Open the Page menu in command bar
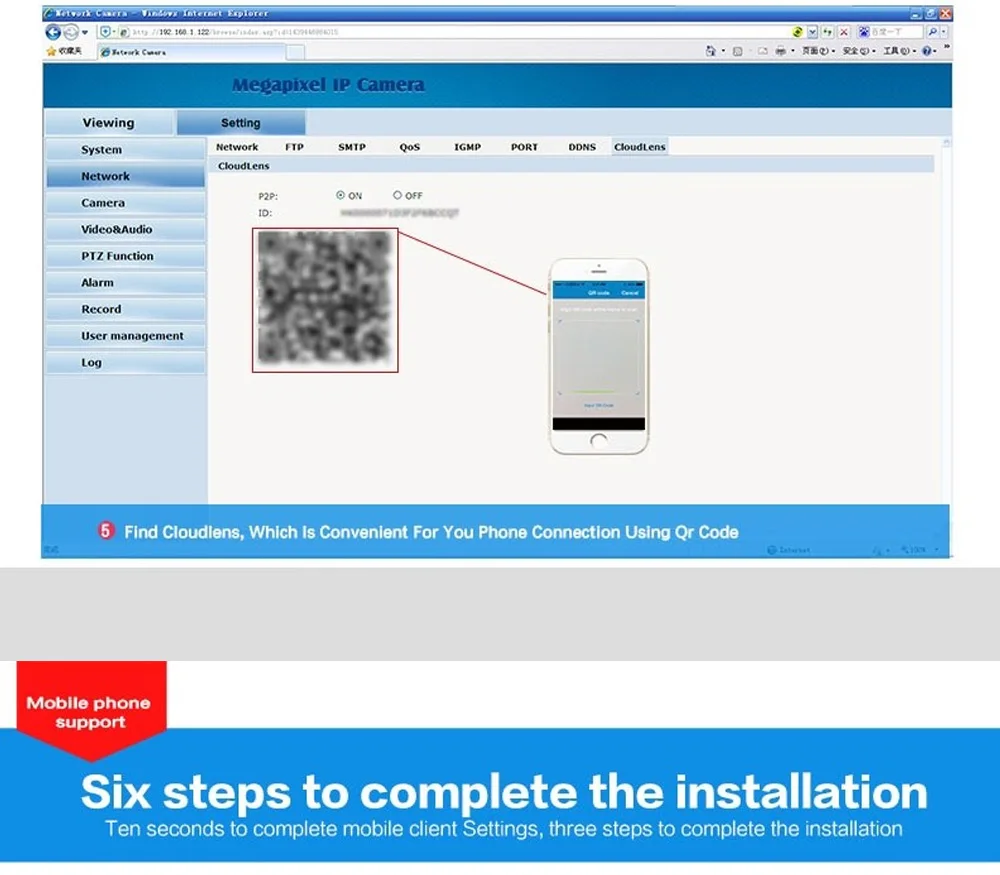Image resolution: width=1000 pixels, height=875 pixels. point(818,51)
